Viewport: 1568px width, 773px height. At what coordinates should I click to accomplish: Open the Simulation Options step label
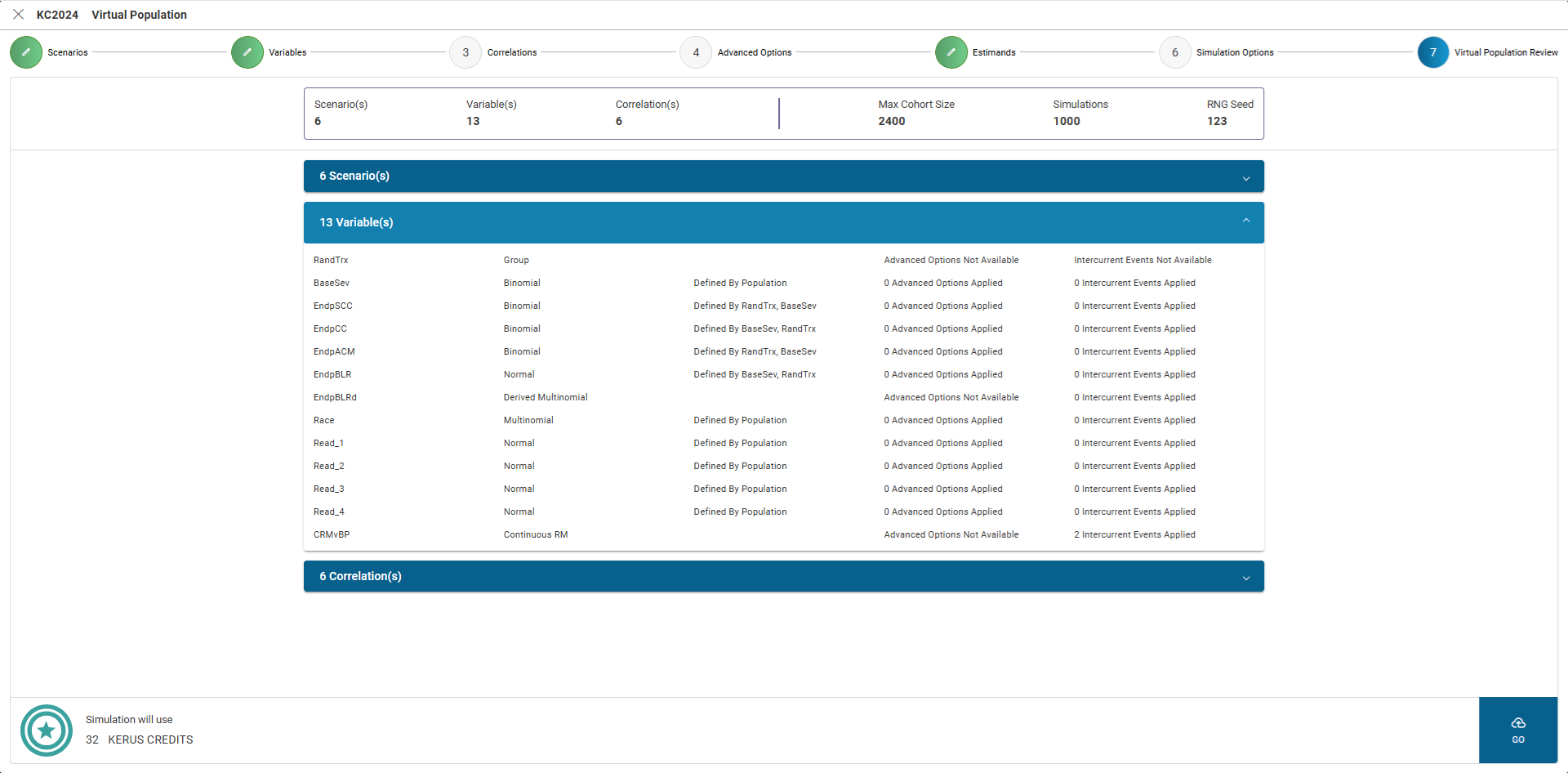(x=1235, y=52)
